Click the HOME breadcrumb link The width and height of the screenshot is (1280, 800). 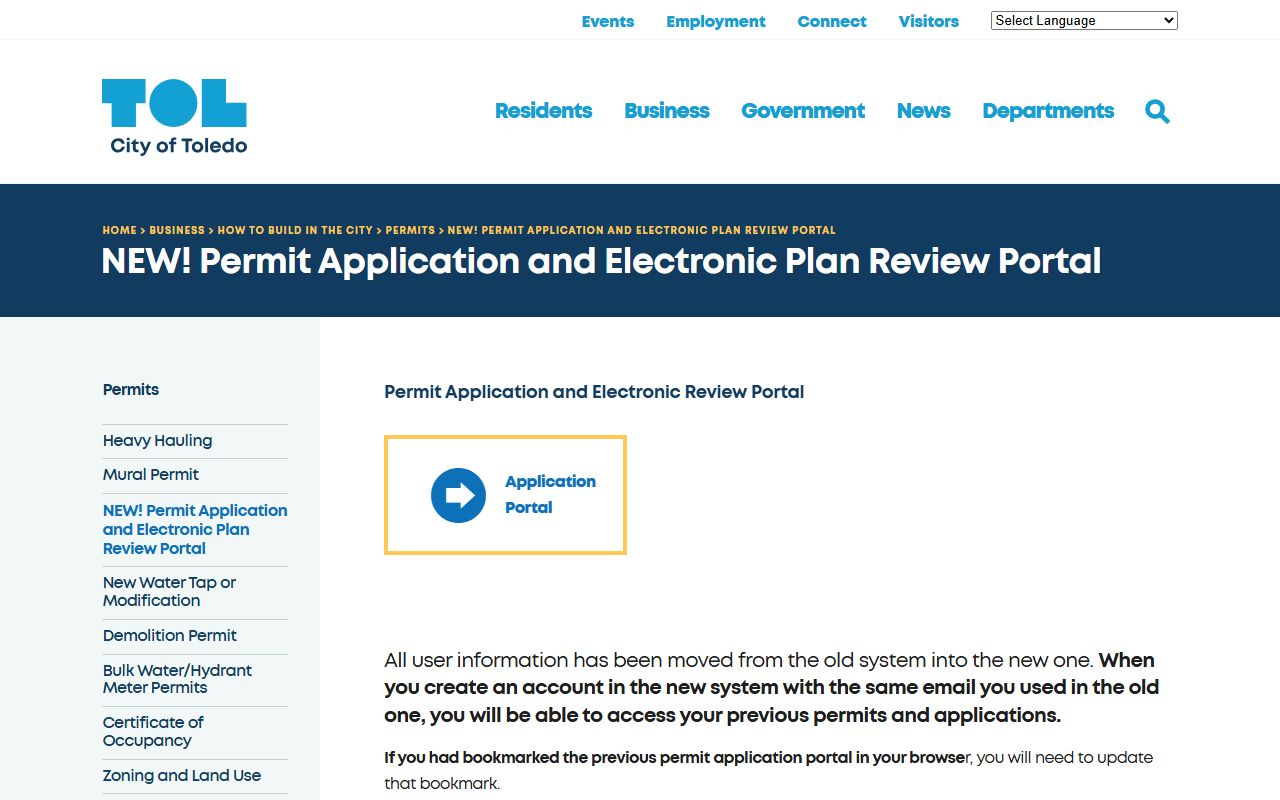click(x=119, y=230)
